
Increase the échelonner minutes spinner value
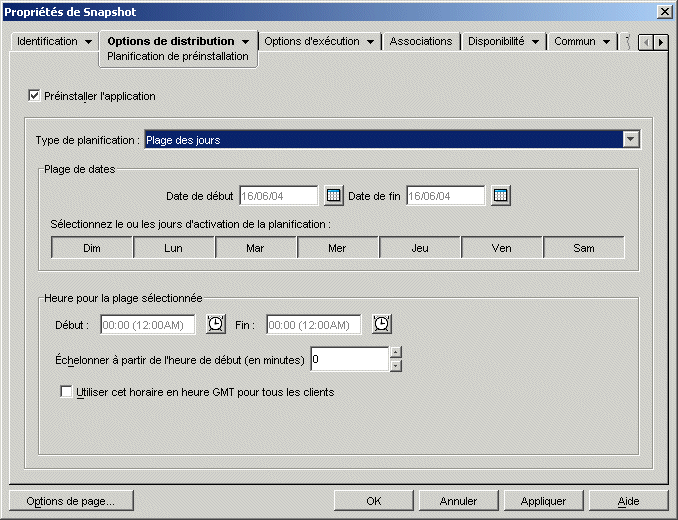coord(396,352)
